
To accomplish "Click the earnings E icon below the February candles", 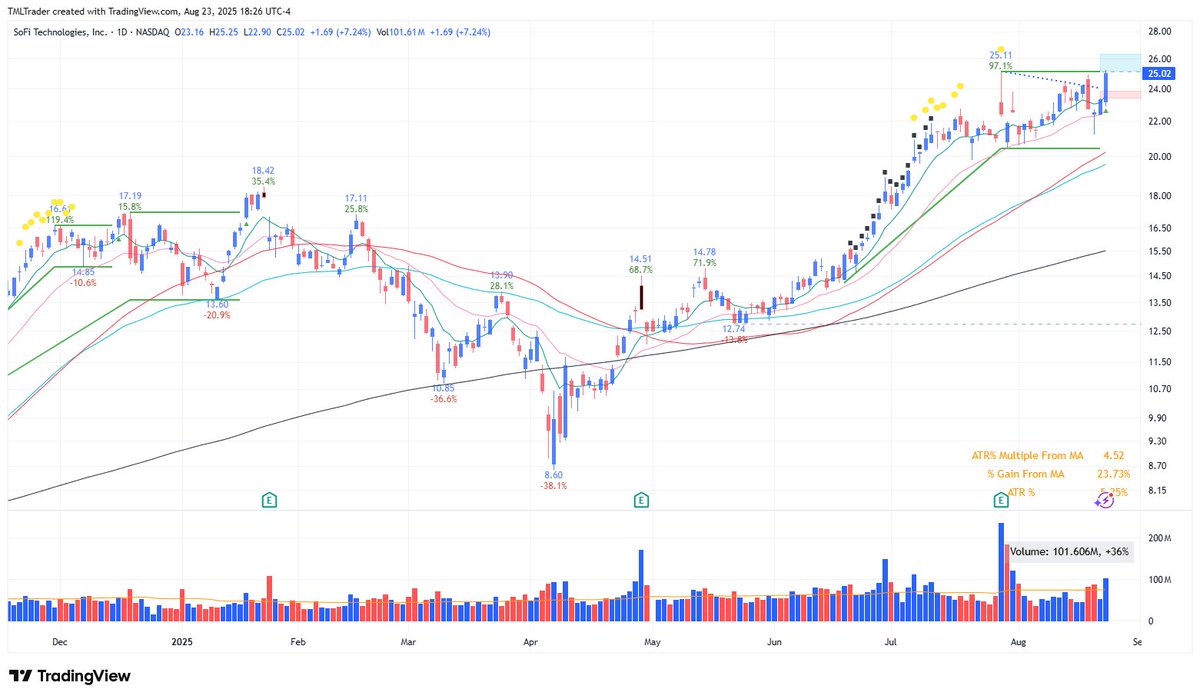I will click(268, 498).
